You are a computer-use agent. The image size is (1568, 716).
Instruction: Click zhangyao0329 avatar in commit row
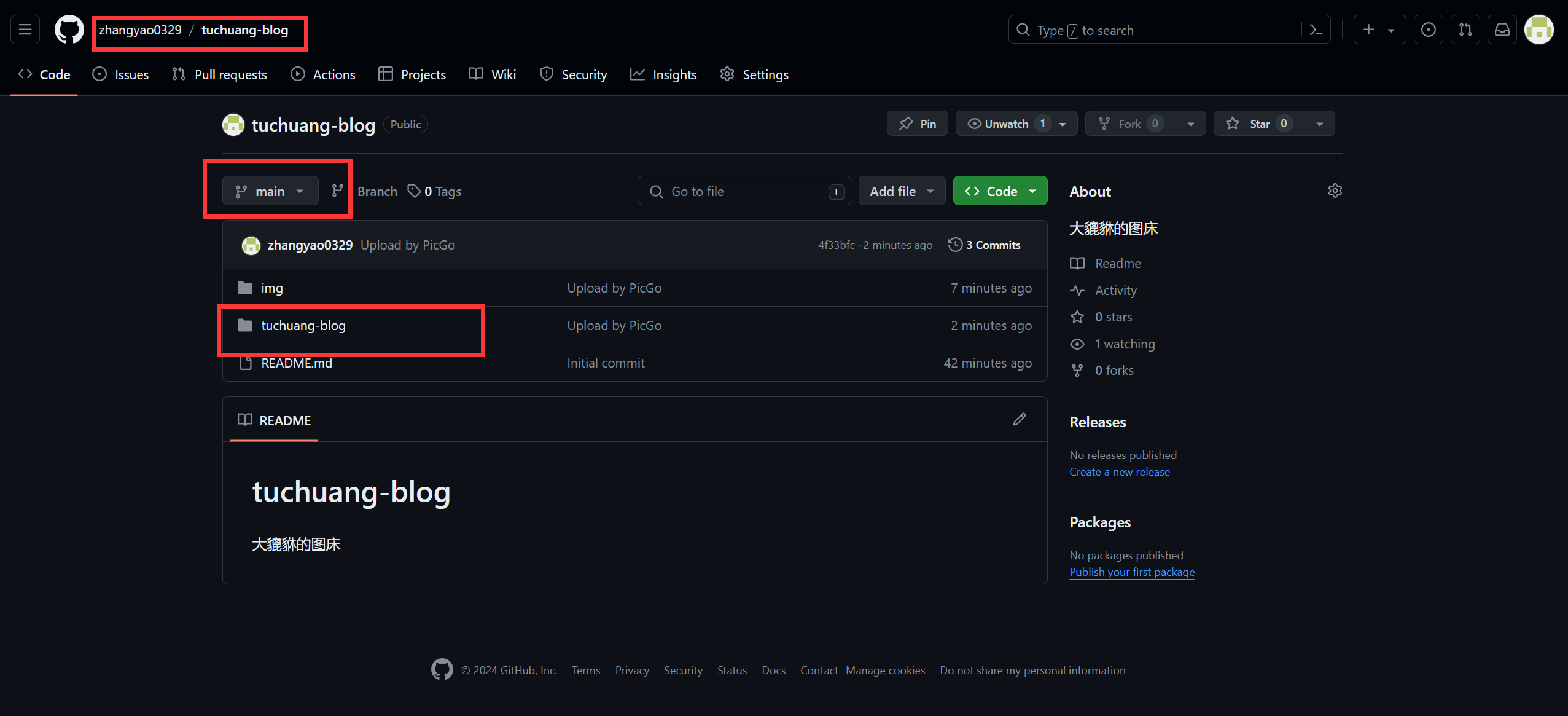[251, 245]
